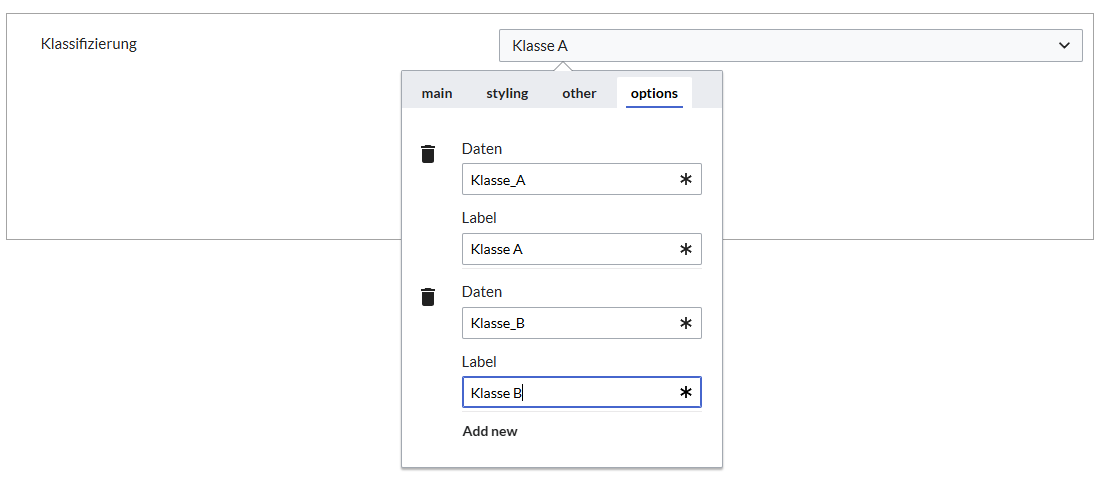1102x482 pixels.
Task: Click asterisk icon in Klasse_B Daten field
Action: point(686,323)
